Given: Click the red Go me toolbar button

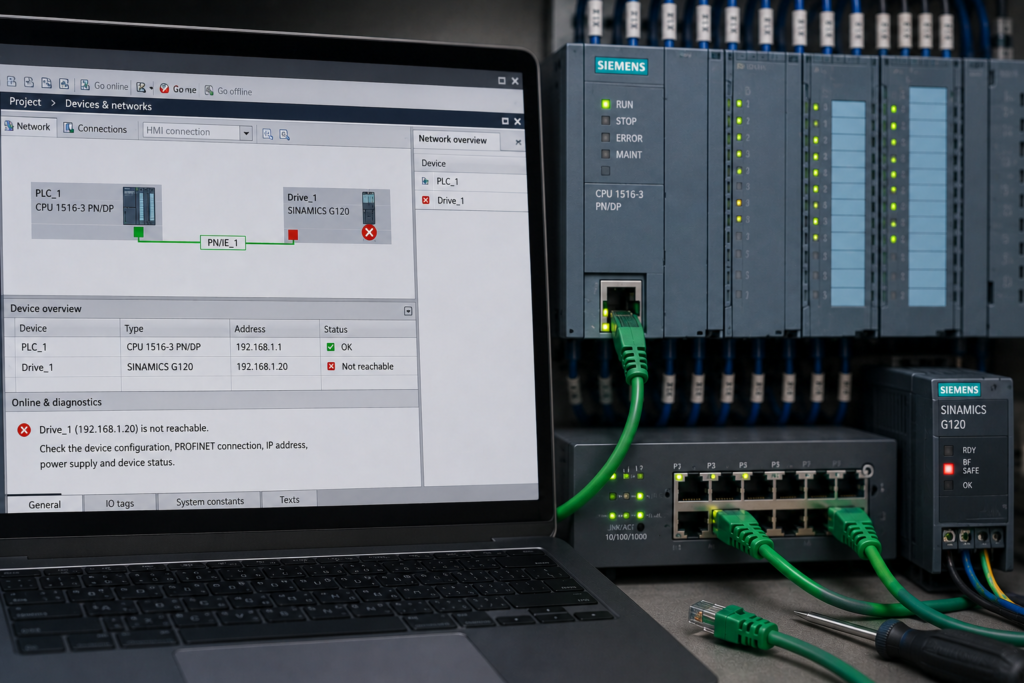Looking at the screenshot, I should pos(178,89).
